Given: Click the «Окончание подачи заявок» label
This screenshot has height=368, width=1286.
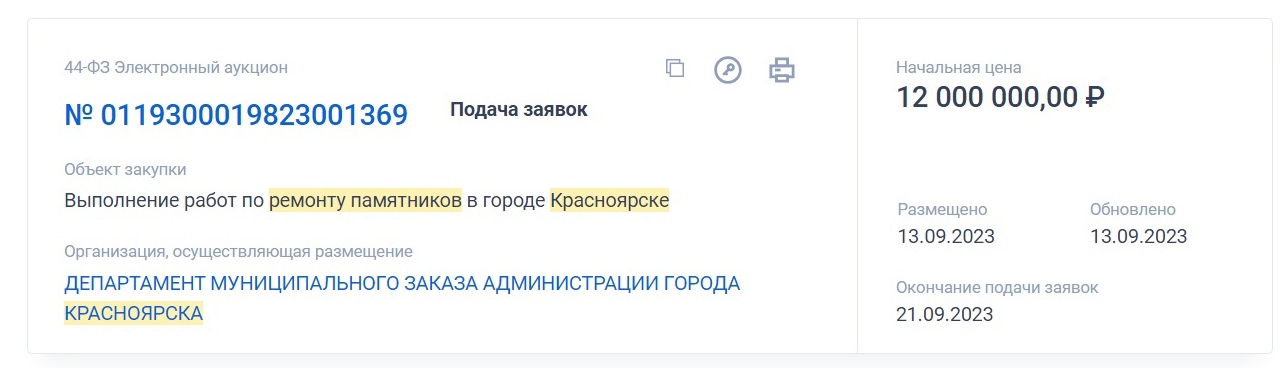Looking at the screenshot, I should (x=997, y=288).
